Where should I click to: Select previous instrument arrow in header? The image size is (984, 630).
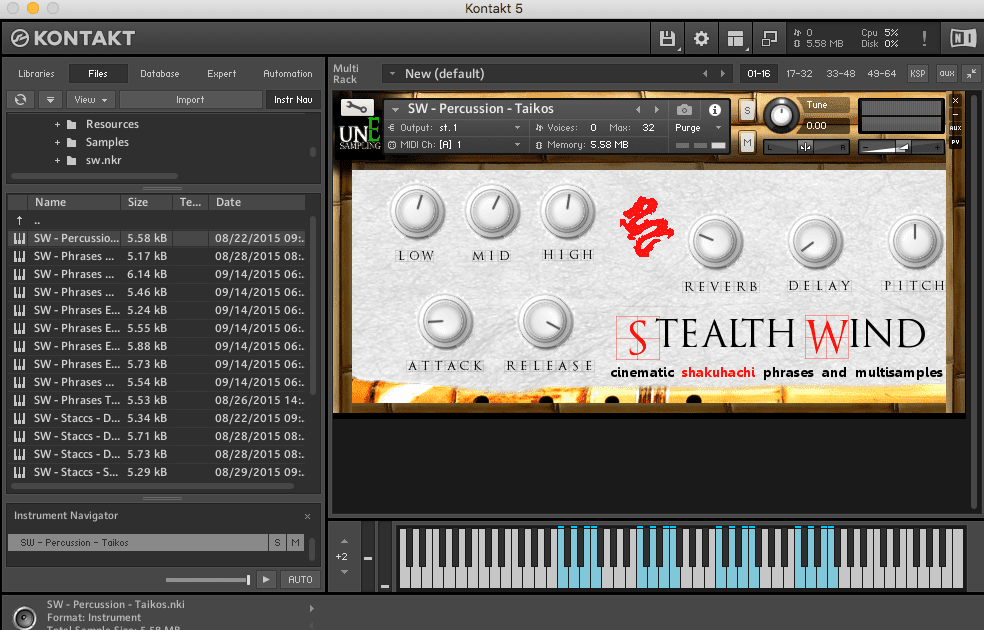tap(638, 109)
